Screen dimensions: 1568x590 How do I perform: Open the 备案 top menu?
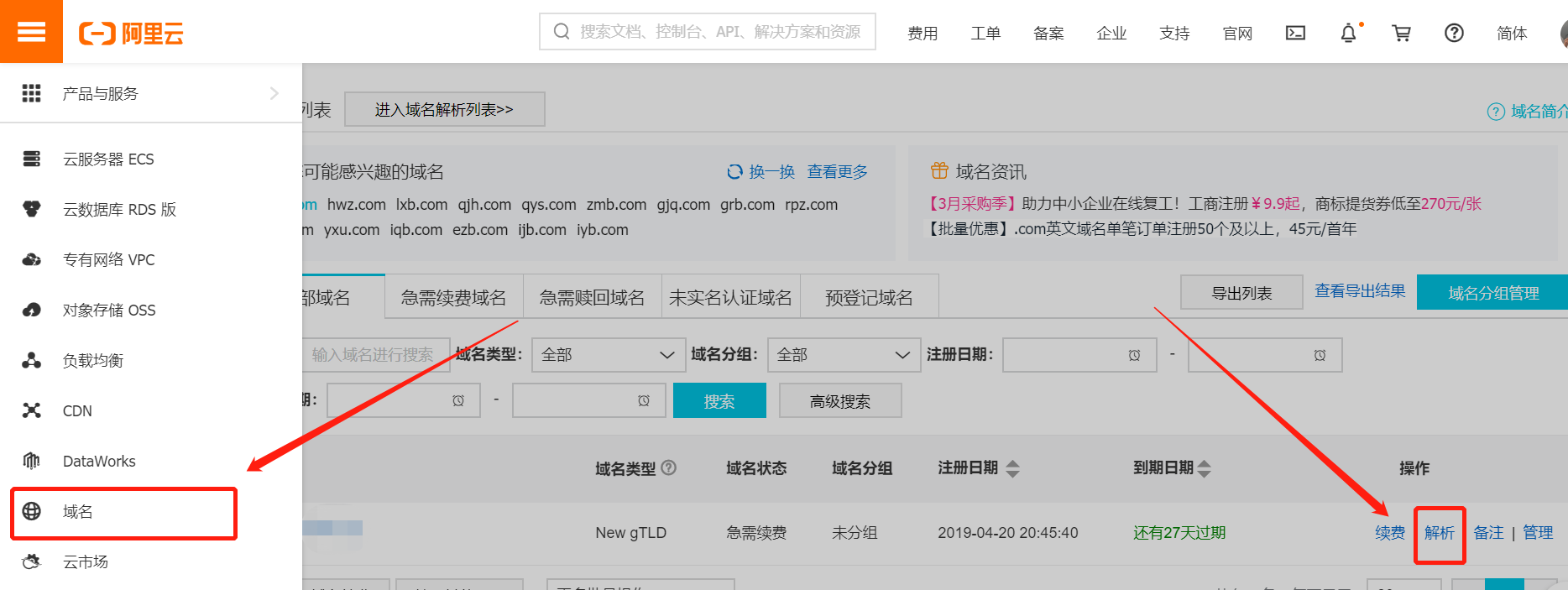(1048, 34)
